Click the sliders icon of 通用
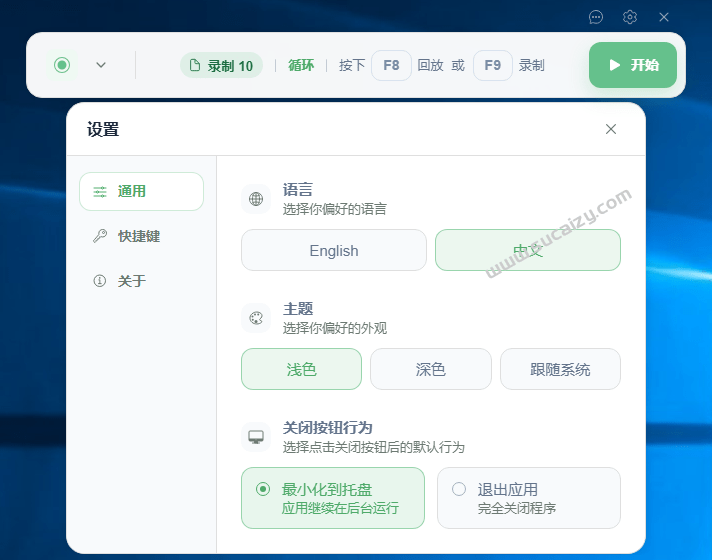712x560 pixels. pyautogui.click(x=100, y=192)
